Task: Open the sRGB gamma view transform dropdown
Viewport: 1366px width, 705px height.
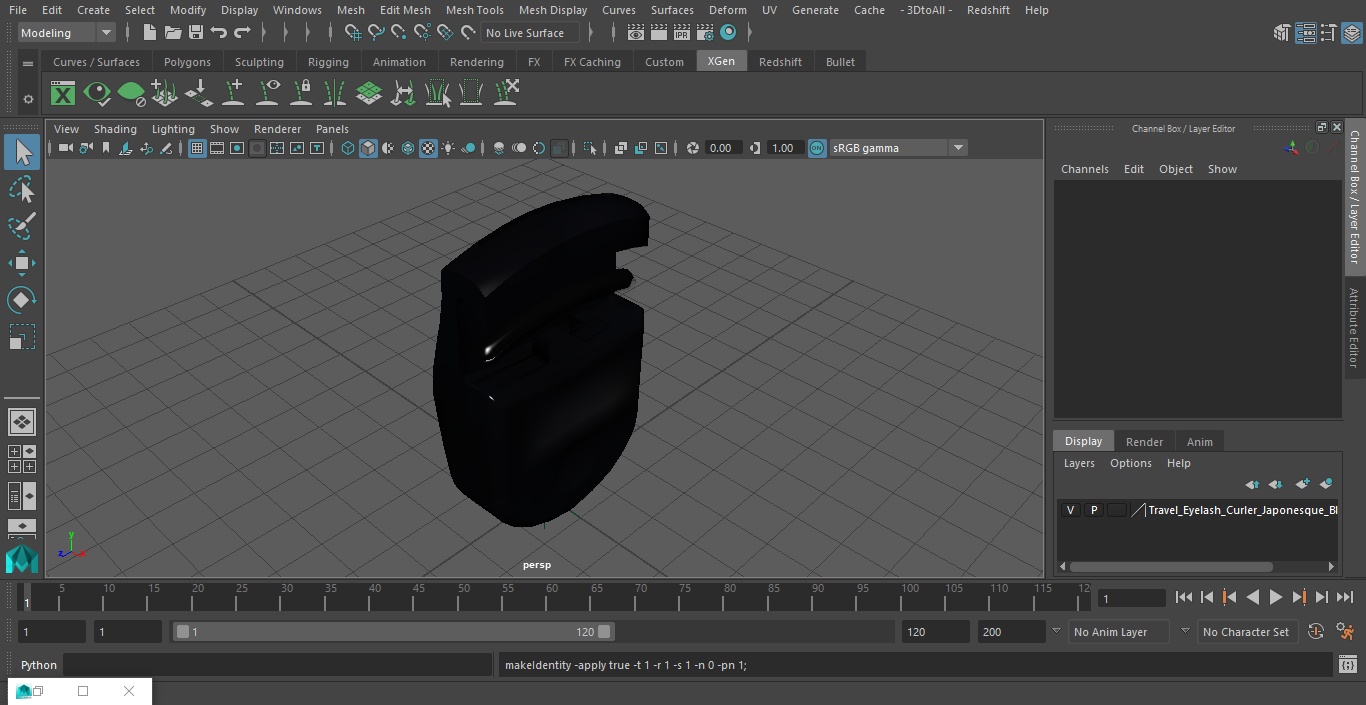Action: tap(898, 148)
